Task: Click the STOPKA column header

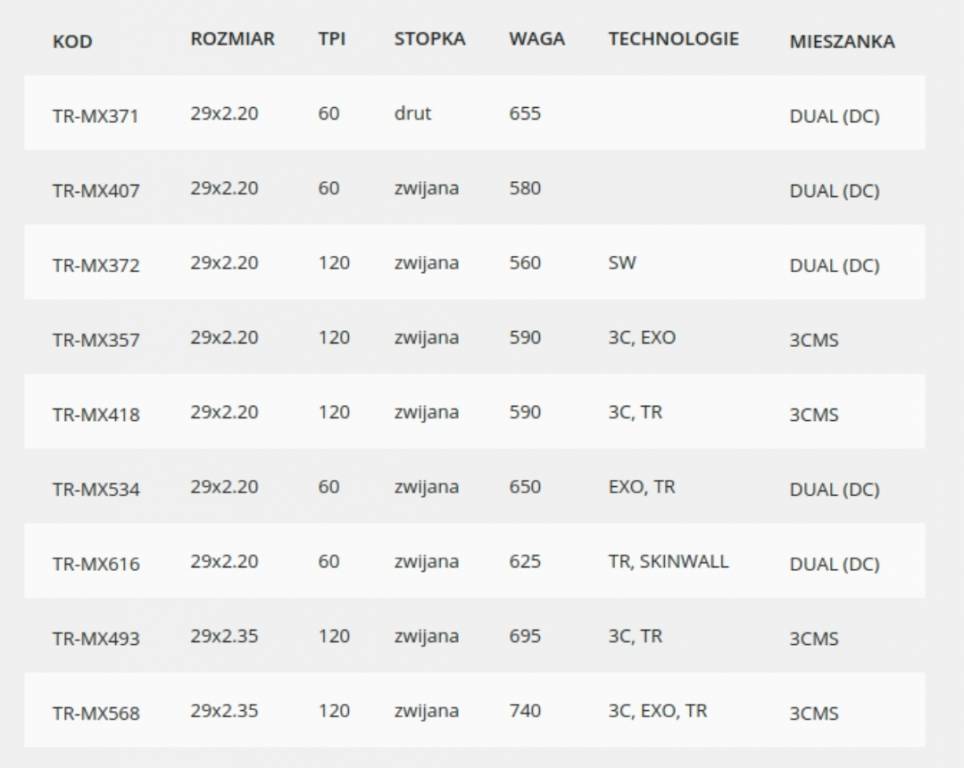Action: [430, 39]
